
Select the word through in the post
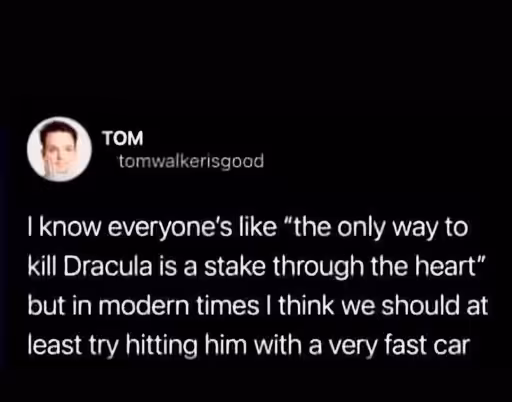(x=318, y=267)
